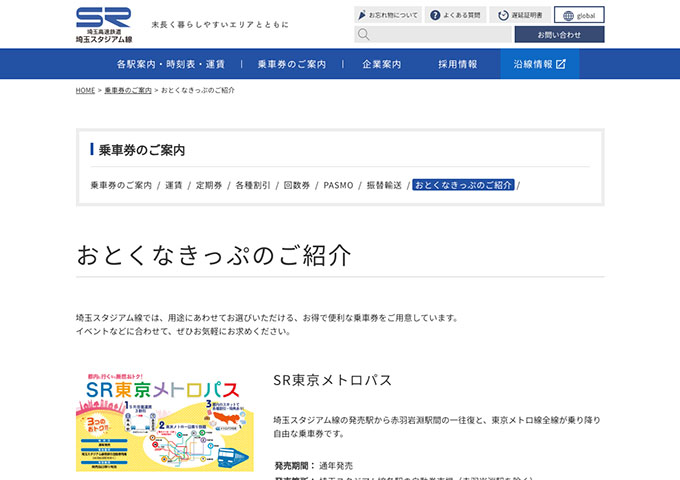Click into the site search field
The height and width of the screenshot is (480, 680).
point(433,34)
